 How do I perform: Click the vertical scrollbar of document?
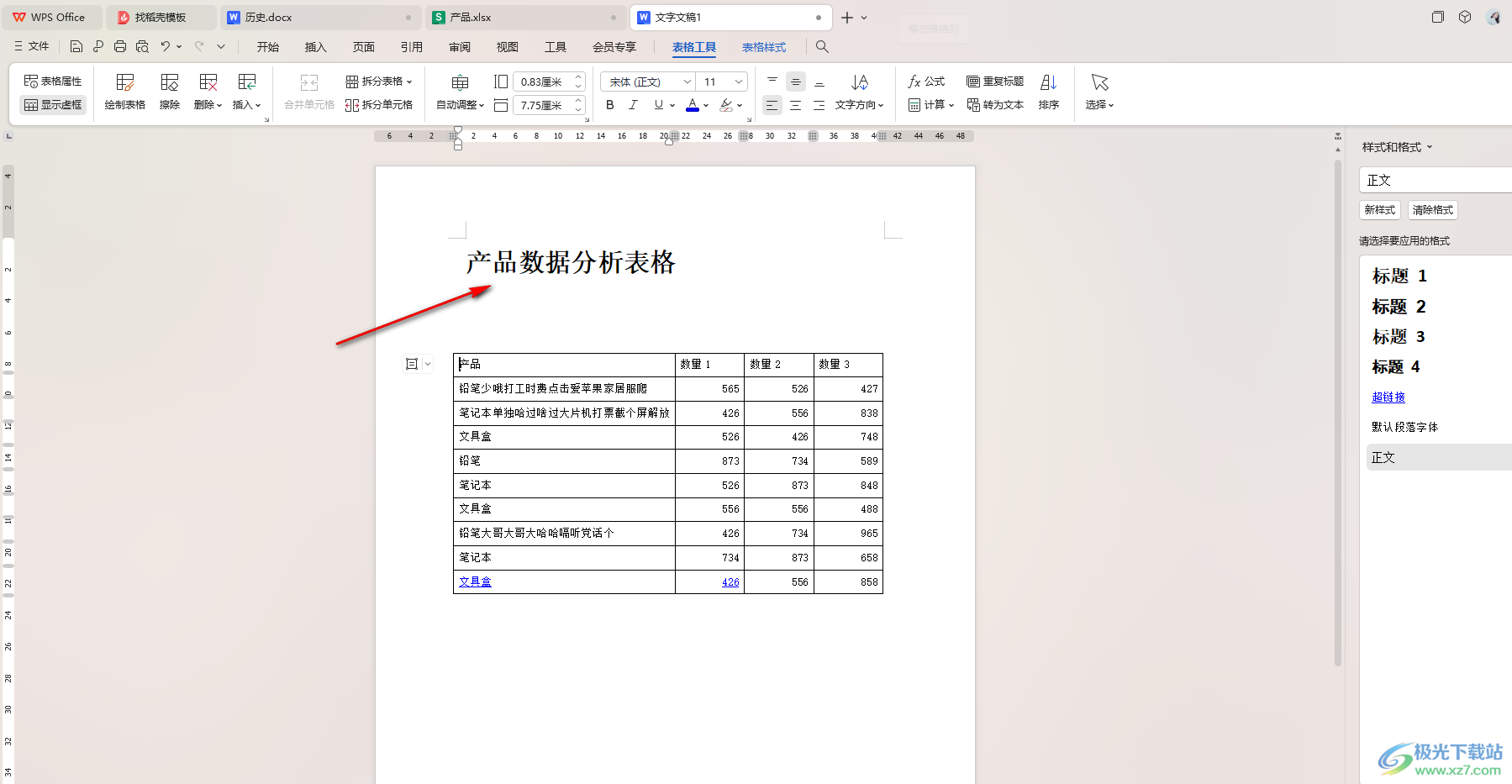coord(1338,412)
